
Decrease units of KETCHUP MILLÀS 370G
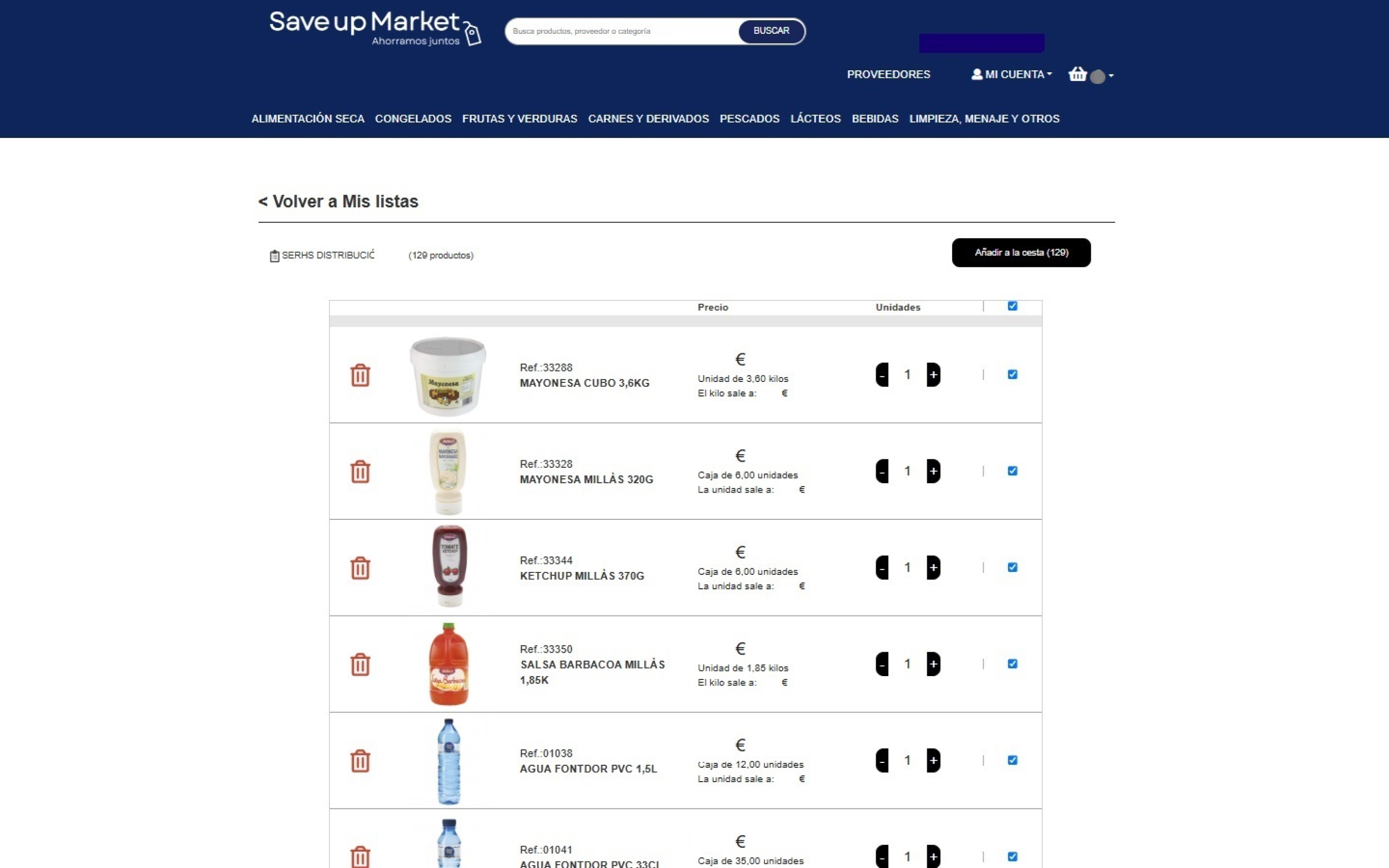pyautogui.click(x=882, y=568)
